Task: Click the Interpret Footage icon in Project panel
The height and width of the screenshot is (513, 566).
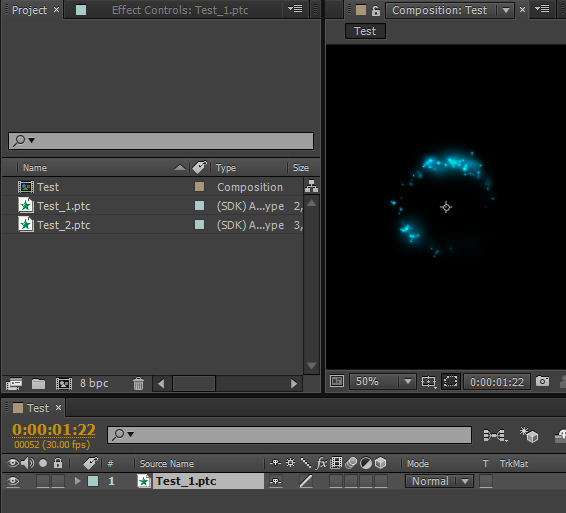Action: tap(14, 383)
